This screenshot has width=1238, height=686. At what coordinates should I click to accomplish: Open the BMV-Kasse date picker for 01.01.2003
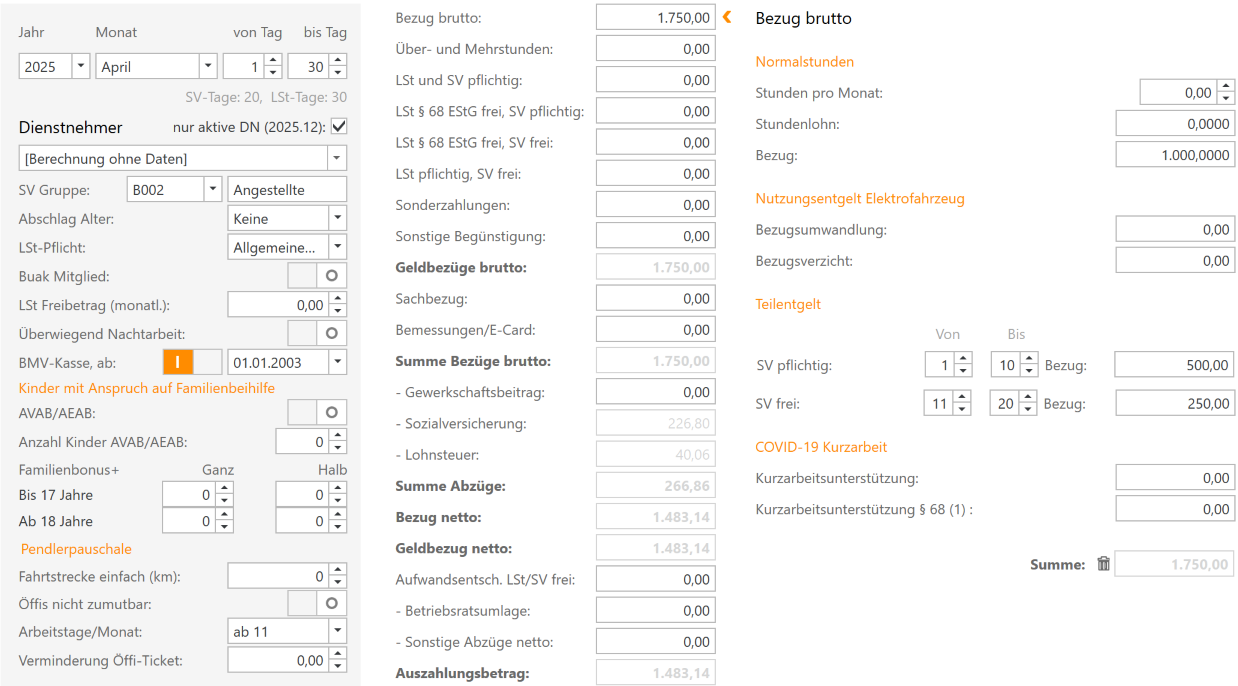point(338,362)
